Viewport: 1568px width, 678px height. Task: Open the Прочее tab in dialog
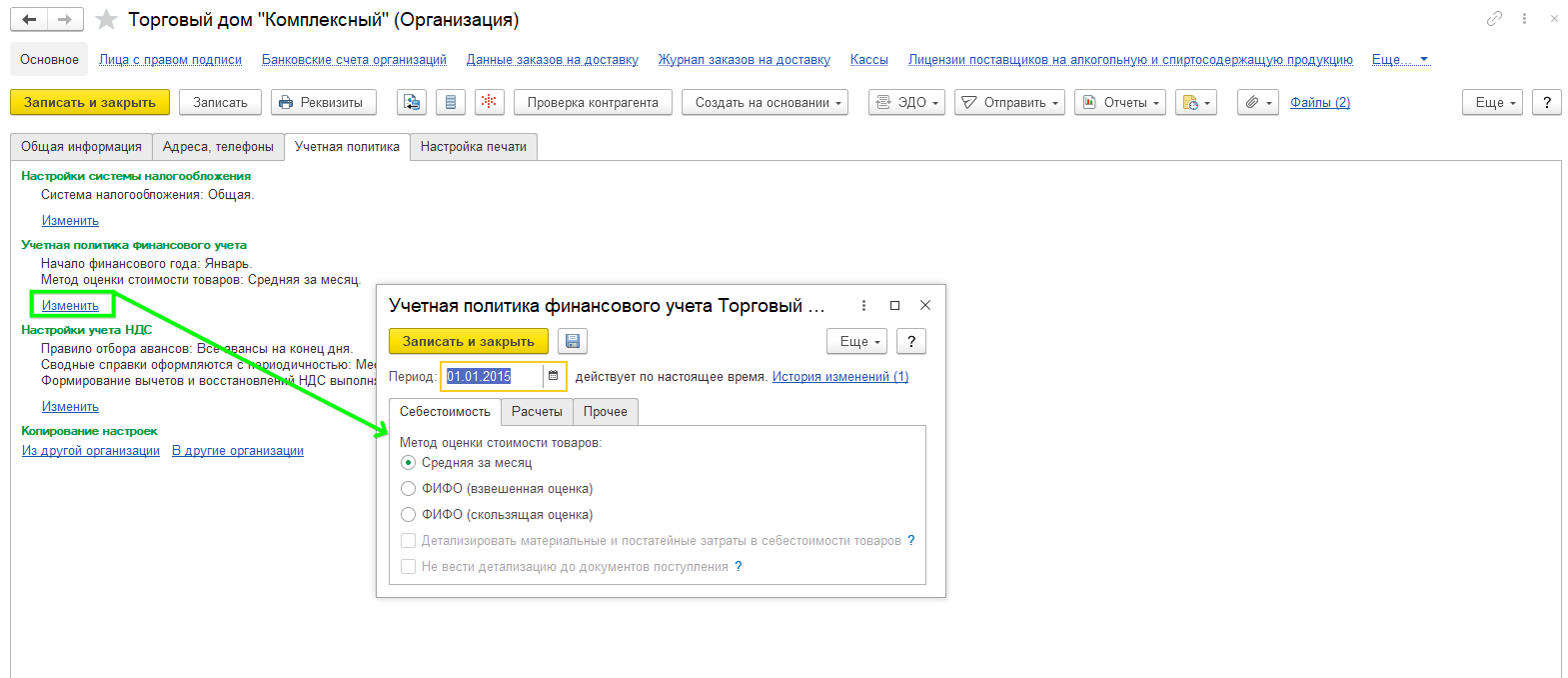606,411
